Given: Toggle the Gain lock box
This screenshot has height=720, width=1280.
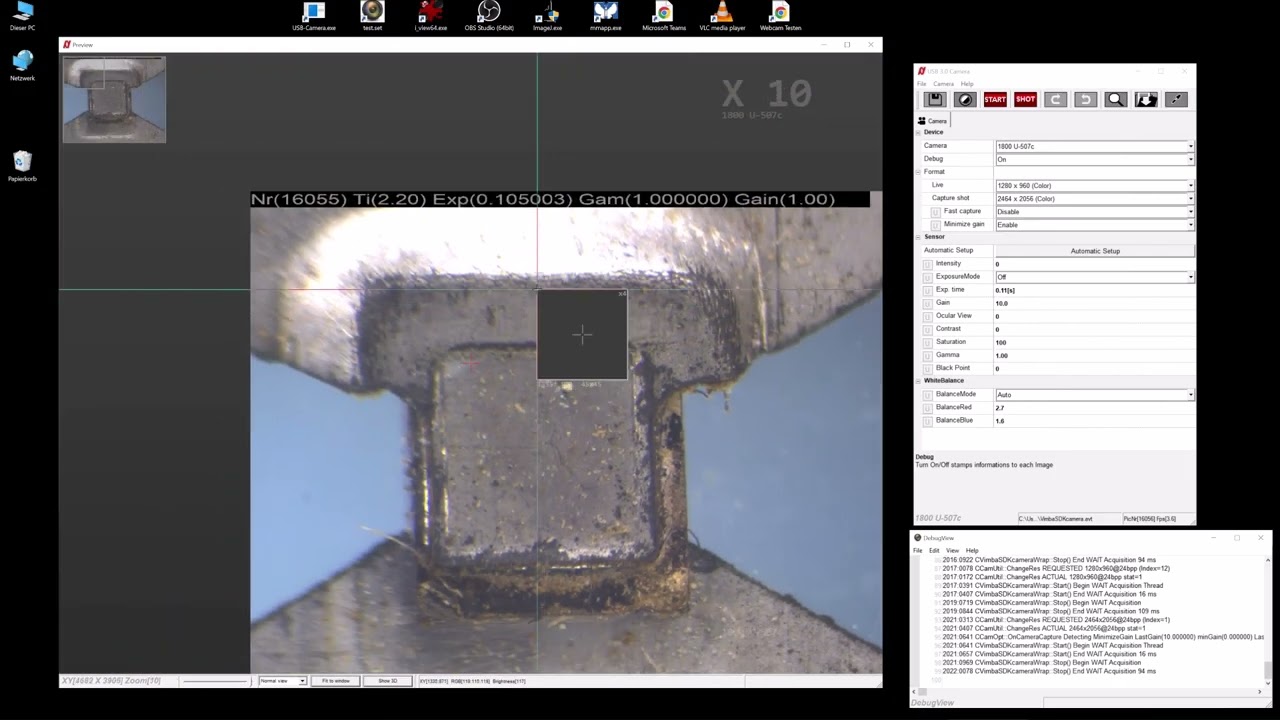Looking at the screenshot, I should point(928,303).
